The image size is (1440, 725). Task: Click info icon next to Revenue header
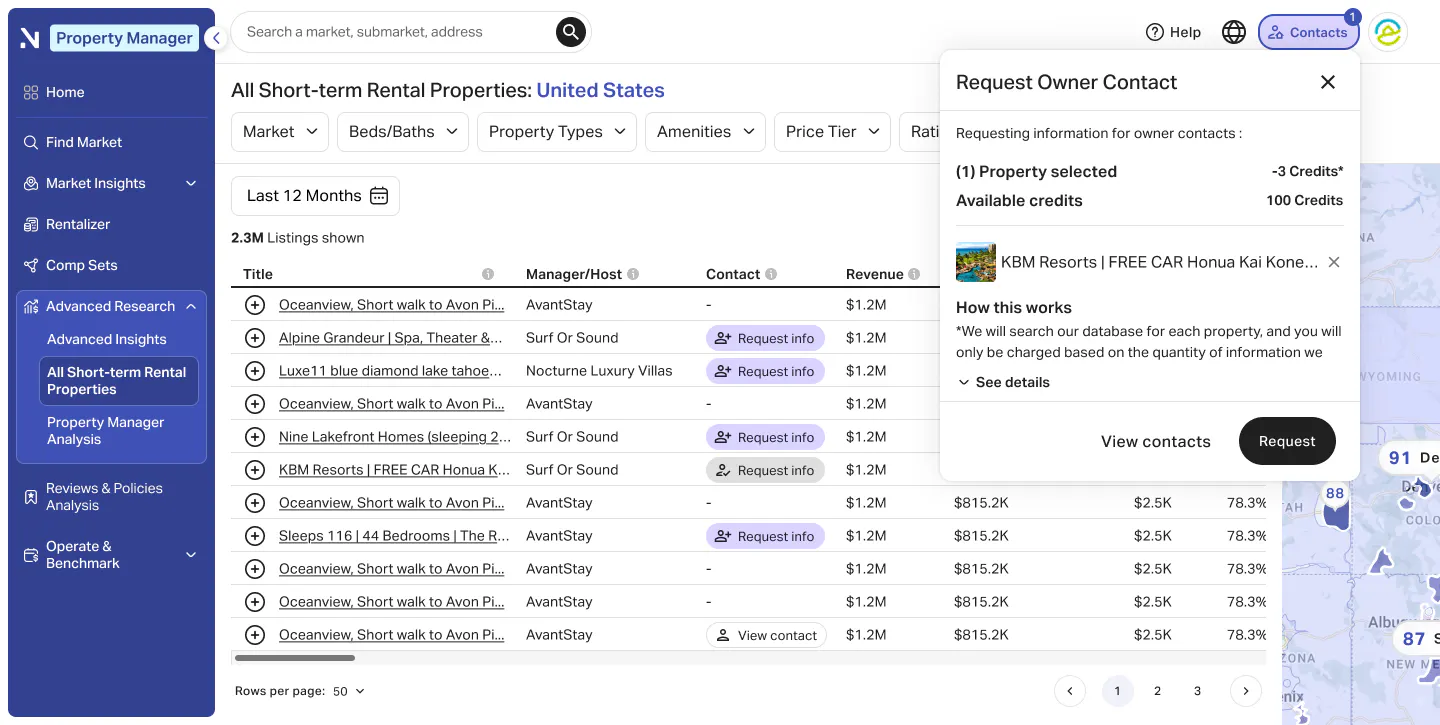(x=914, y=274)
